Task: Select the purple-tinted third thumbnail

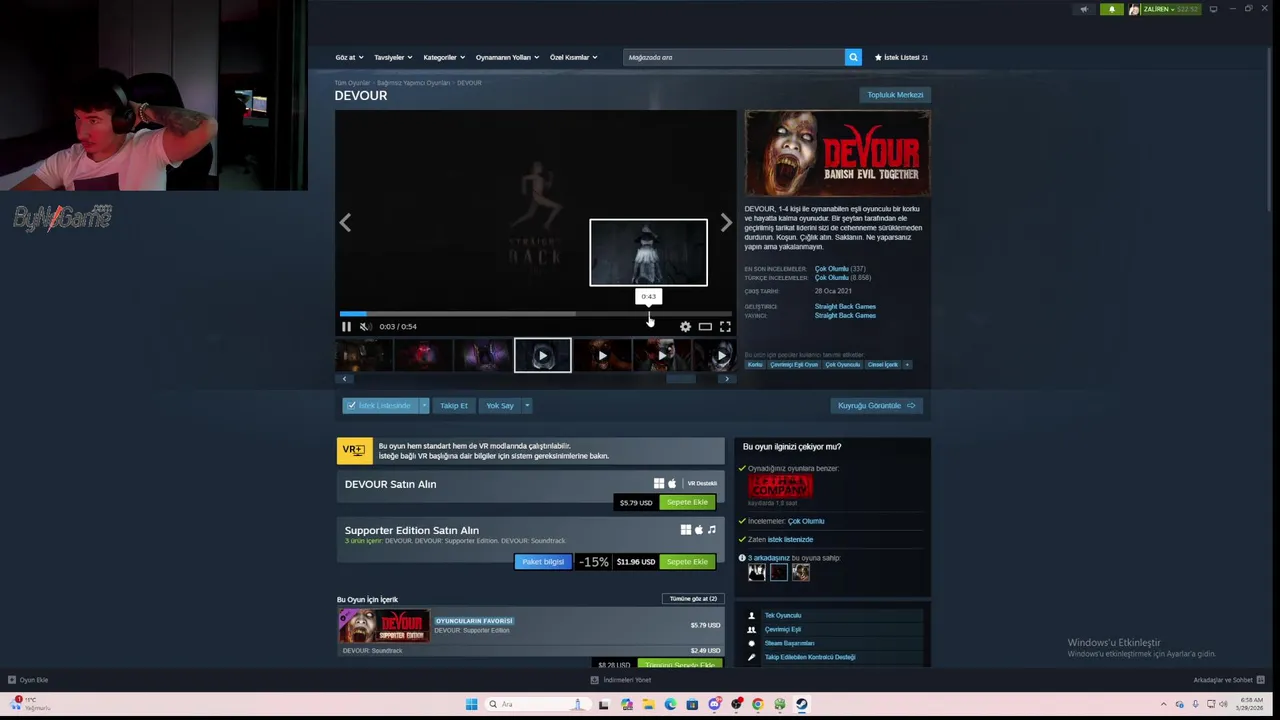Action: tap(483, 355)
